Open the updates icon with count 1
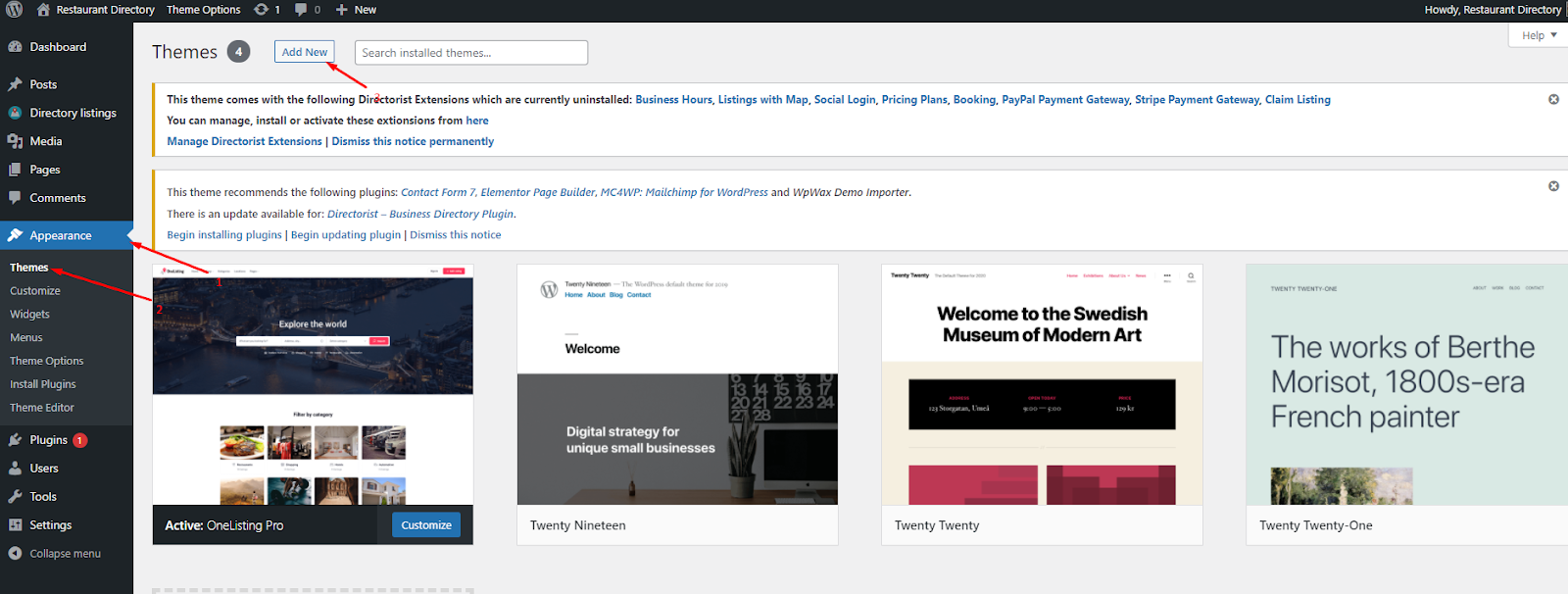Viewport: 1568px width, 594px height. point(261,10)
